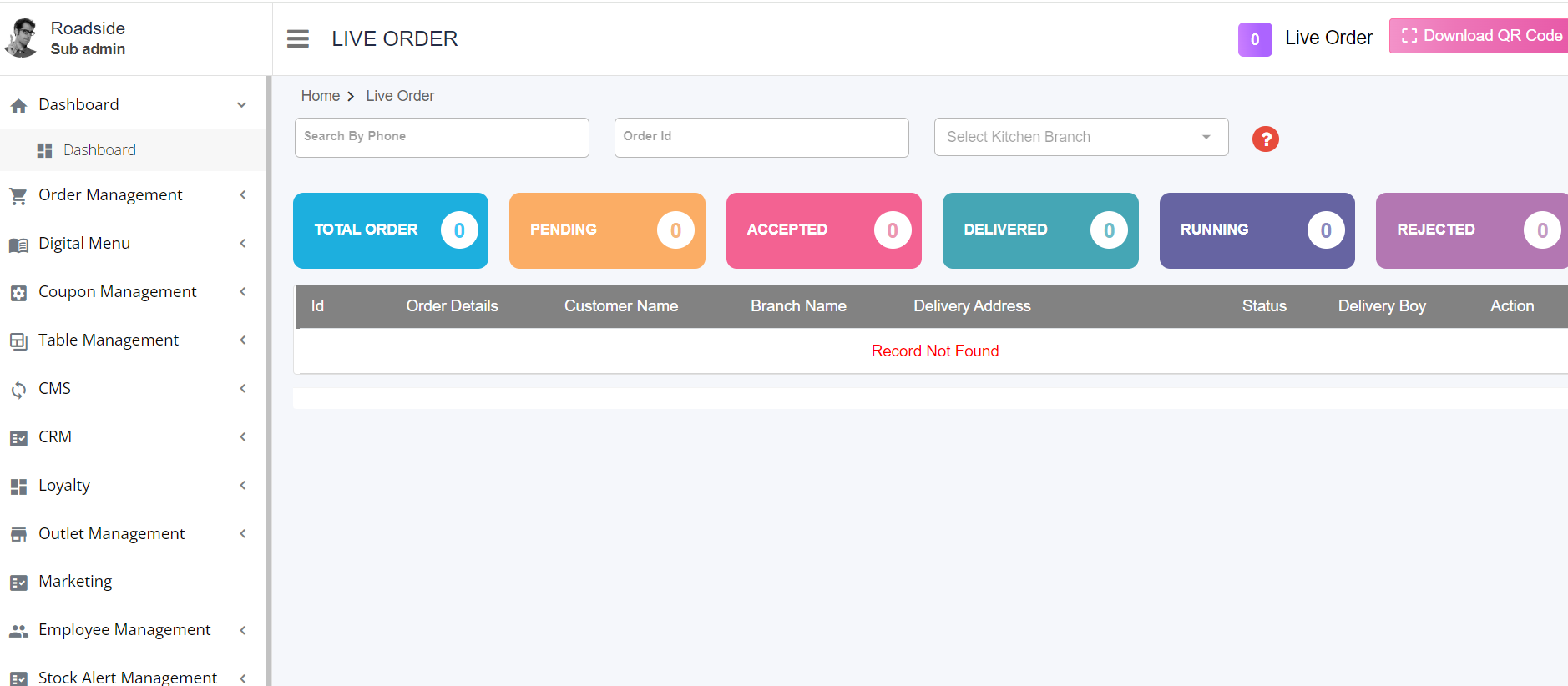Click the Download QR Code button
The height and width of the screenshot is (686, 1568).
click(1481, 36)
